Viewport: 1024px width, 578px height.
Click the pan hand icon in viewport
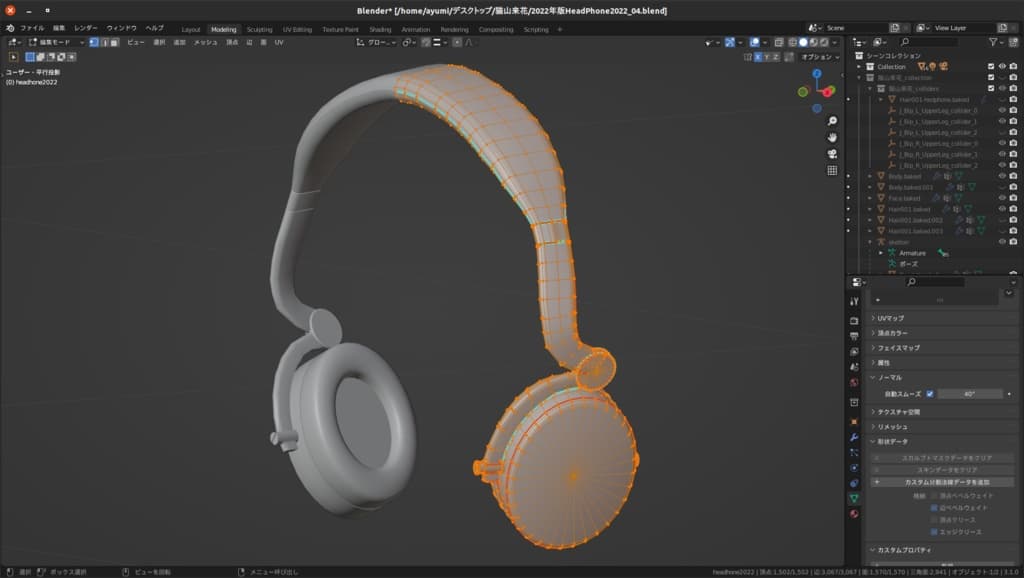[832, 137]
